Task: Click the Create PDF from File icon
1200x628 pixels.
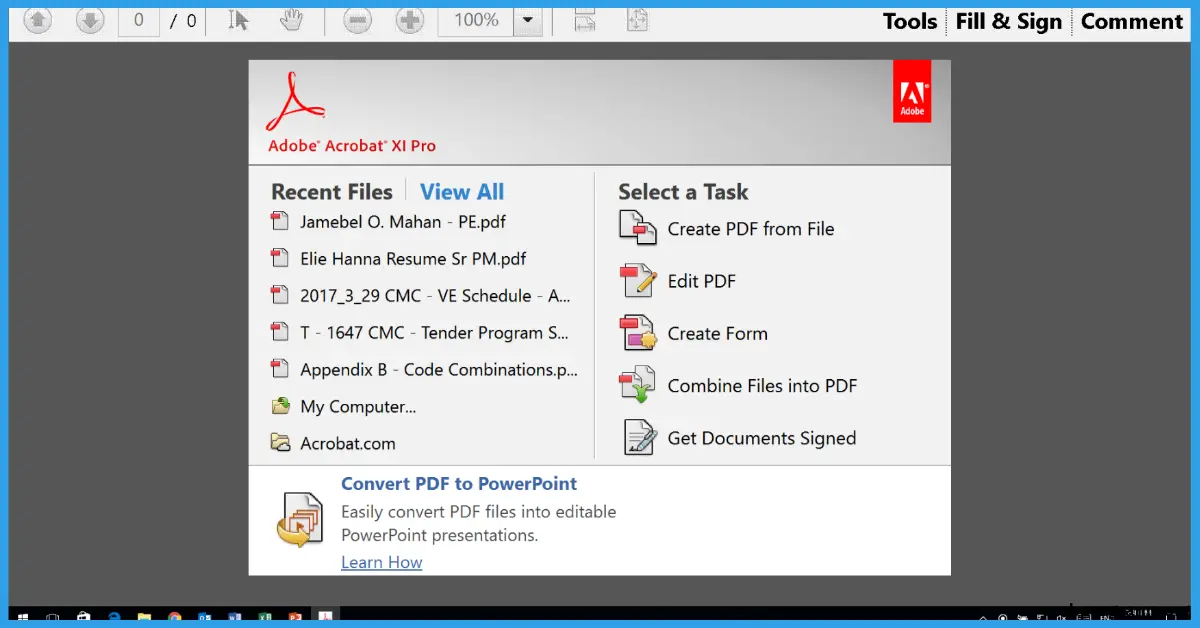Action: [x=638, y=229]
